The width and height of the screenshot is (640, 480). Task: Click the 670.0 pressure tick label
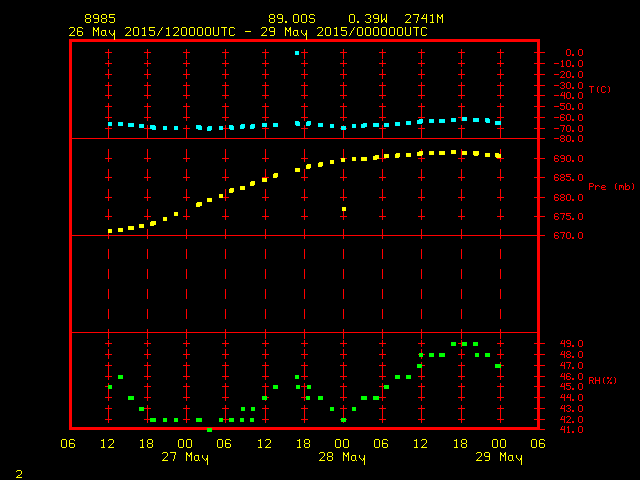pos(569,236)
